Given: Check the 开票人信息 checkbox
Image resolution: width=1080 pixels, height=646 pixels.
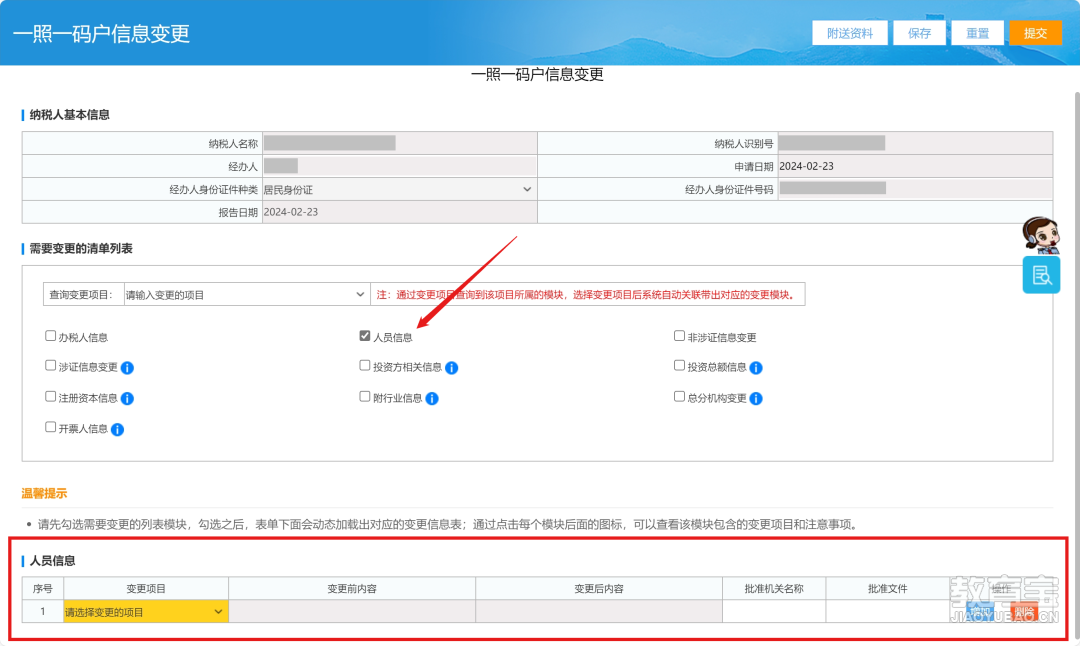Looking at the screenshot, I should [x=50, y=427].
